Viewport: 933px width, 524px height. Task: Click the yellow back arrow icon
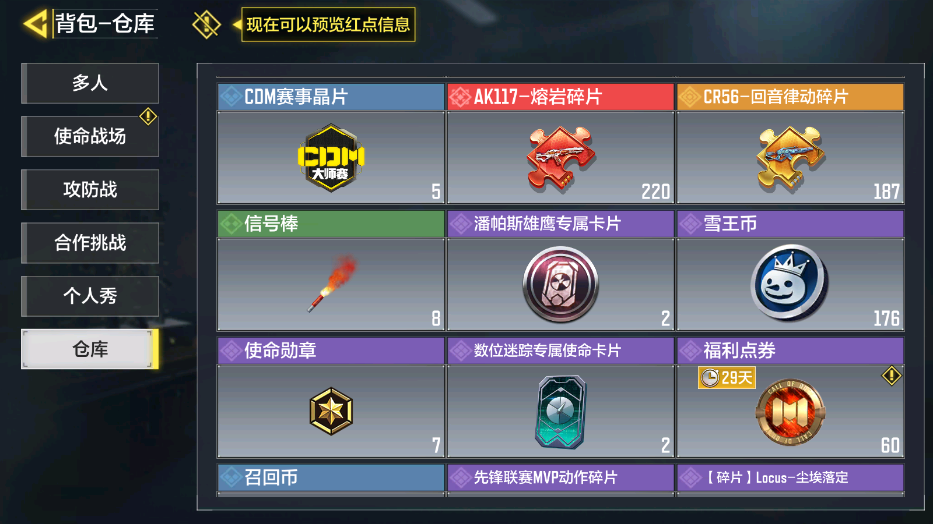(x=36, y=24)
